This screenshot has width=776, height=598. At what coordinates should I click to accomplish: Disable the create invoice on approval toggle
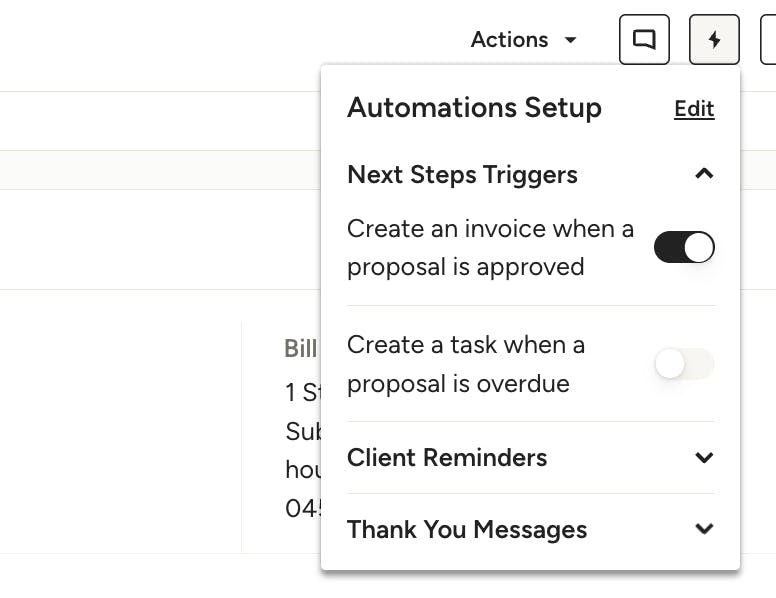click(684, 247)
